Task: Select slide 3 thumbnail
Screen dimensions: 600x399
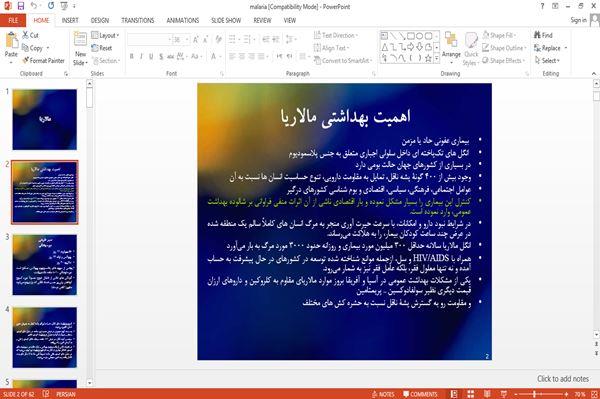Action: point(44,264)
